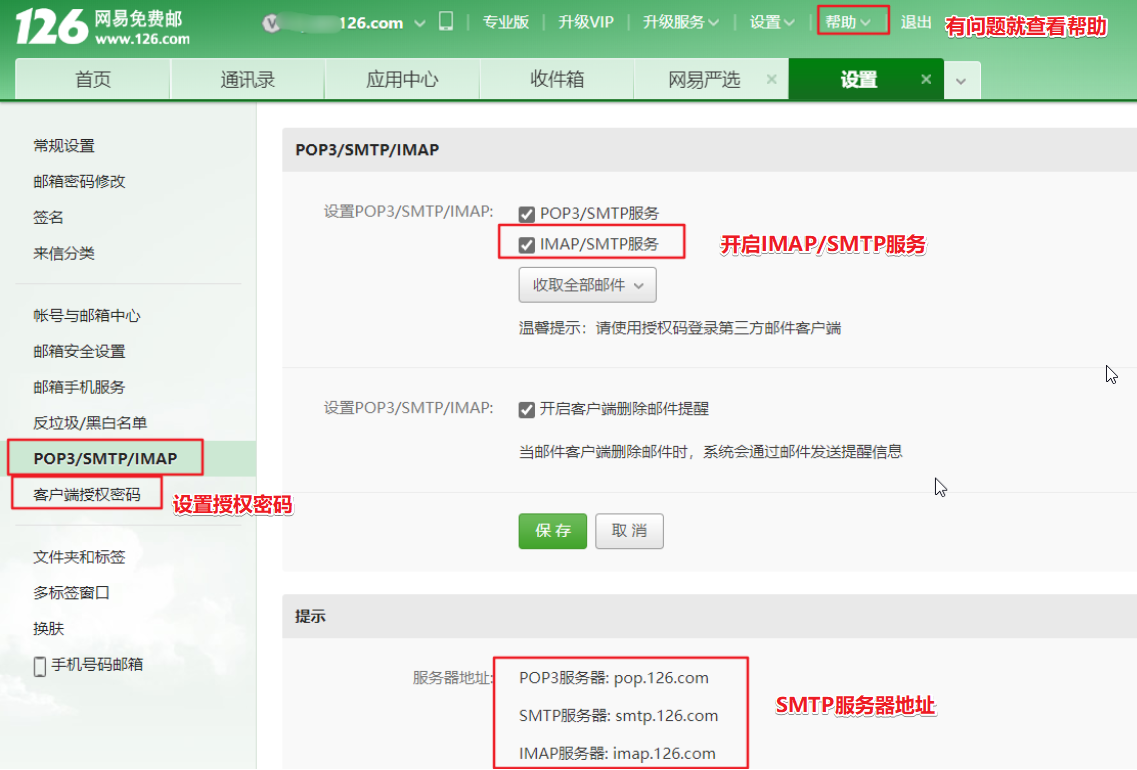Click the 退出 logout link
1137x770 pixels.
(916, 22)
